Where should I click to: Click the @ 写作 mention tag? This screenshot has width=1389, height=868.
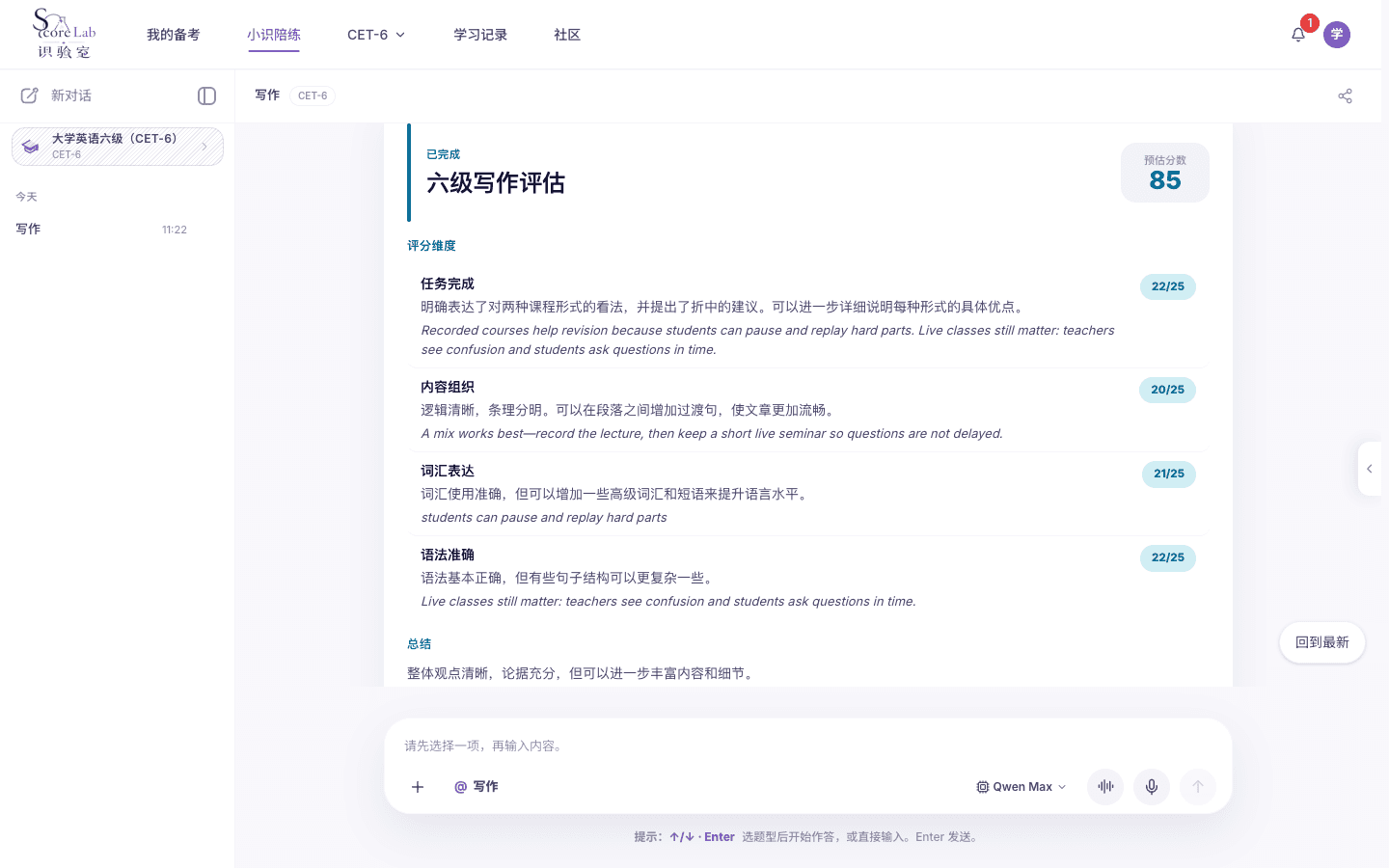[x=477, y=787]
